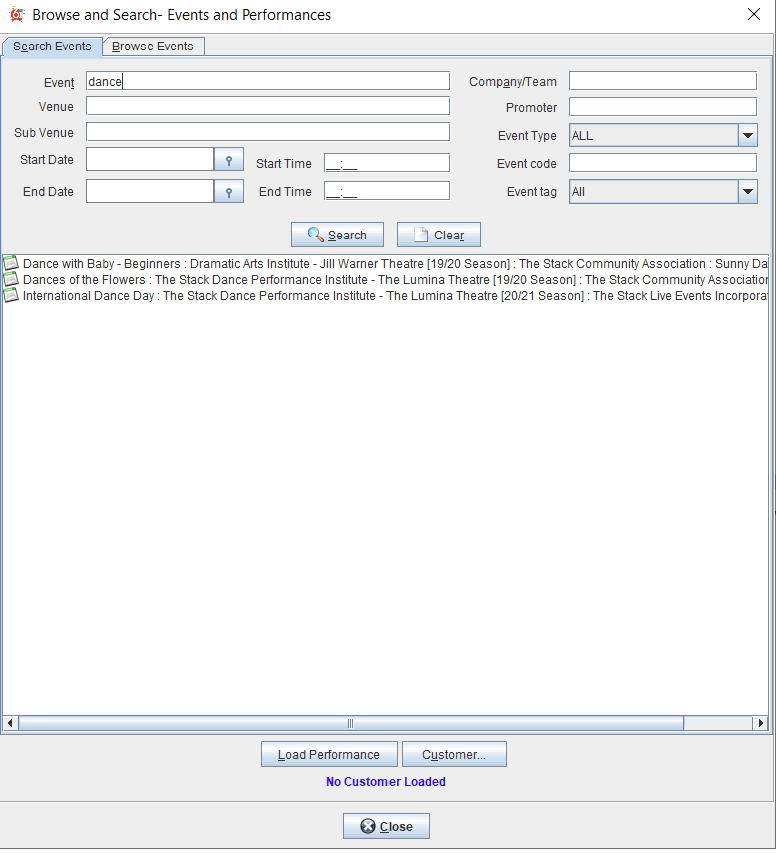Screen dimensions: 776x854
Task: Click the End Date calendar picker icon
Action: pos(229,192)
